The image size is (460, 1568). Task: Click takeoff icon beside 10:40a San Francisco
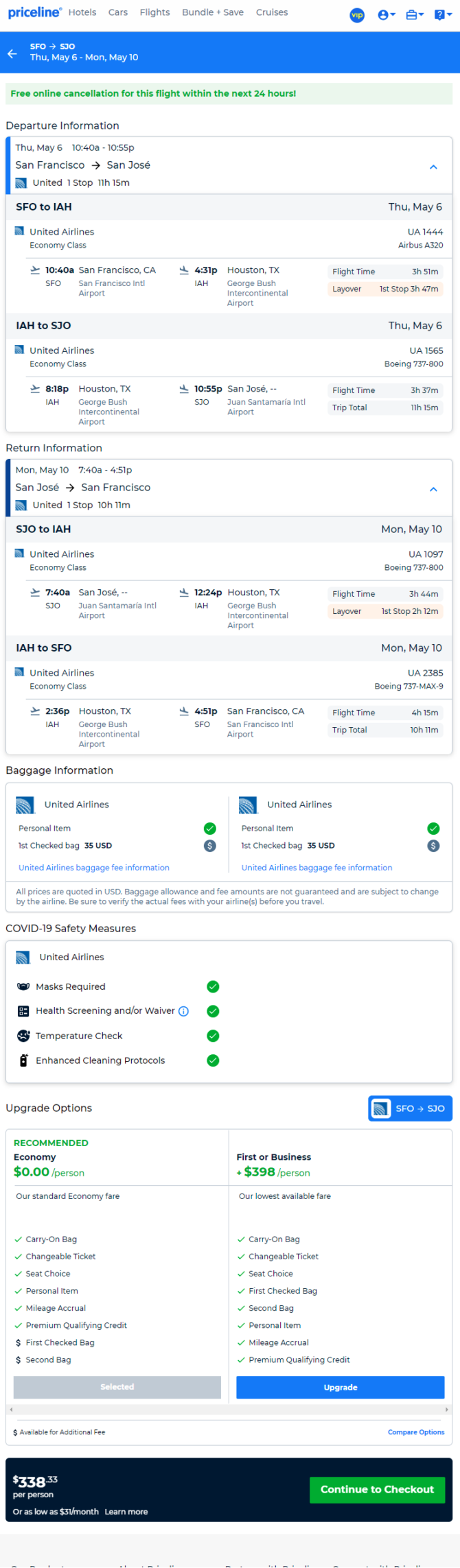[35, 270]
